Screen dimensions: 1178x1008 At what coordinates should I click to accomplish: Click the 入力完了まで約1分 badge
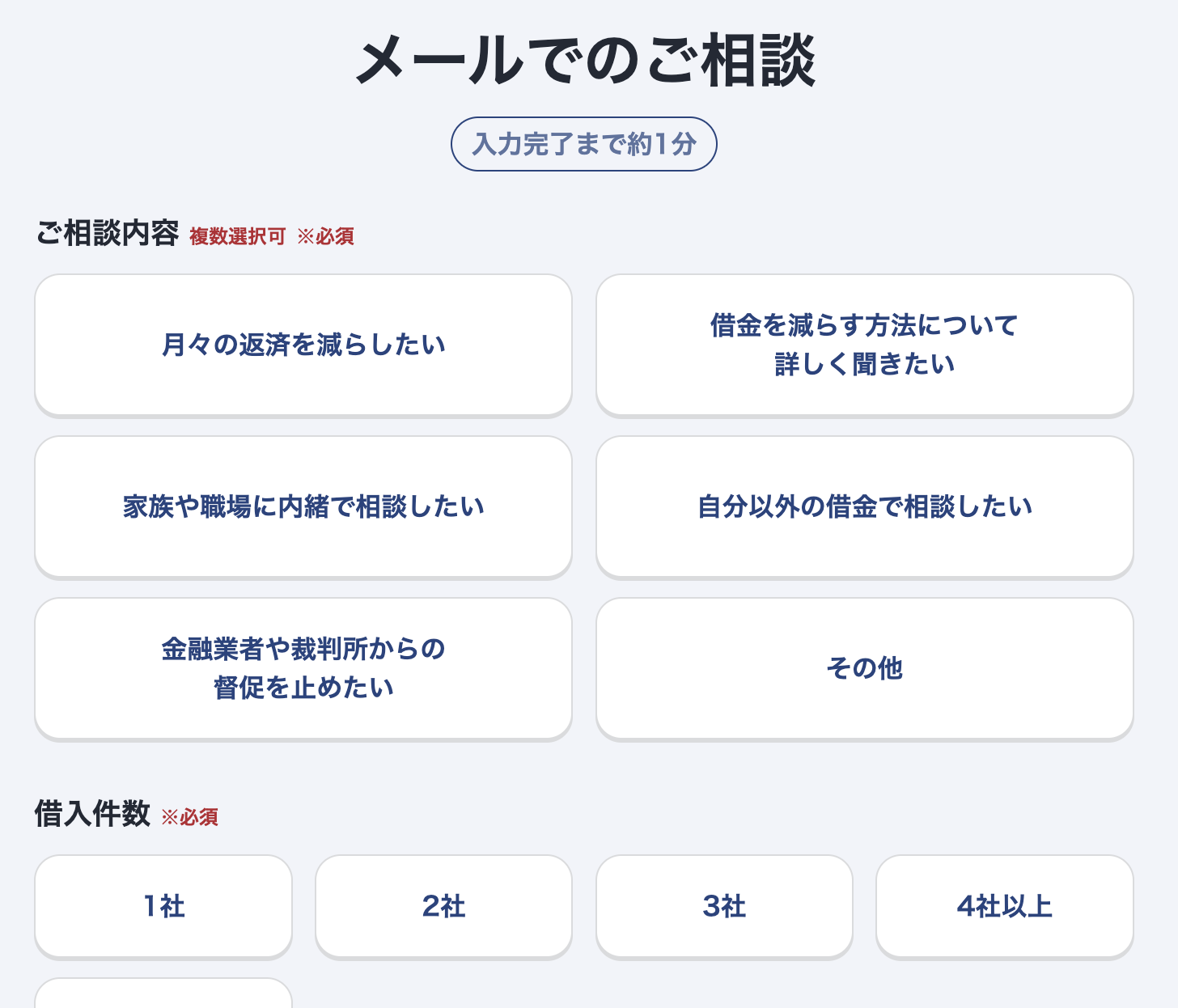click(x=583, y=143)
